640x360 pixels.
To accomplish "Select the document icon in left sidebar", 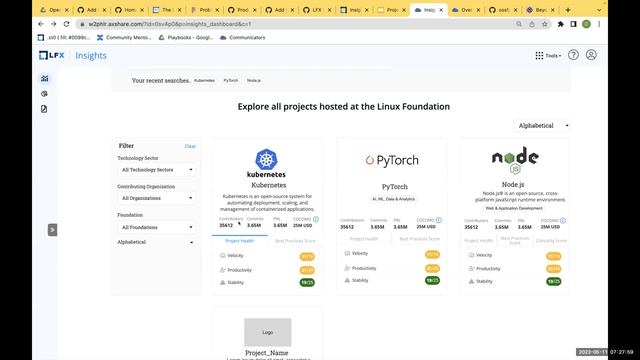I will pyautogui.click(x=44, y=109).
